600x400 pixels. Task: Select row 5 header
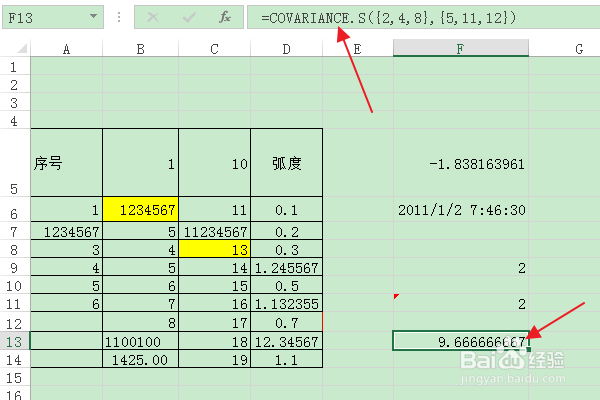pyautogui.click(x=15, y=163)
